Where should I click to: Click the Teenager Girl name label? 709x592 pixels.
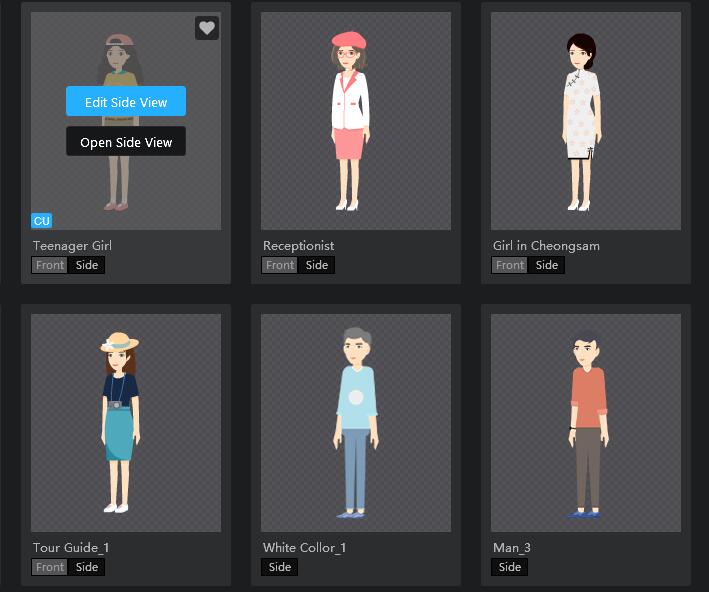72,246
